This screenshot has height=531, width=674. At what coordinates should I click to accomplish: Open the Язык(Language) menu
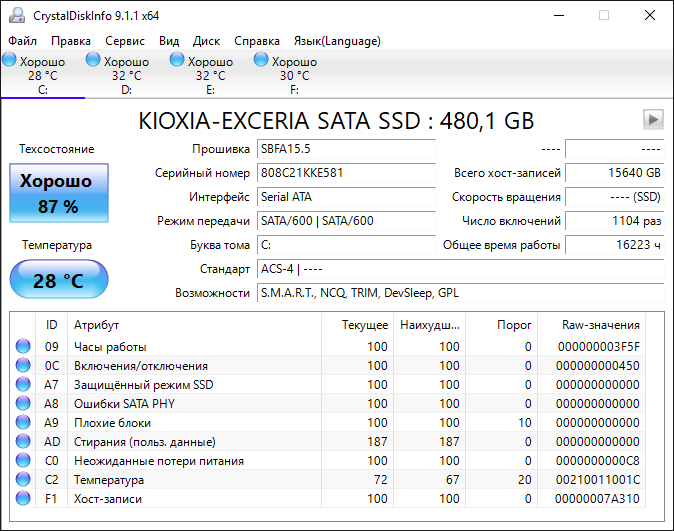tap(337, 41)
